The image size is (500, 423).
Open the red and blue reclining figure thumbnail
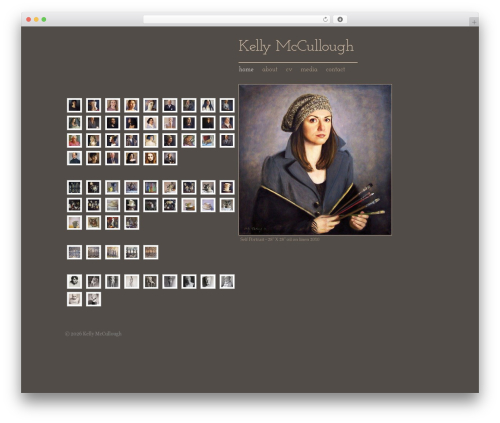(208, 140)
